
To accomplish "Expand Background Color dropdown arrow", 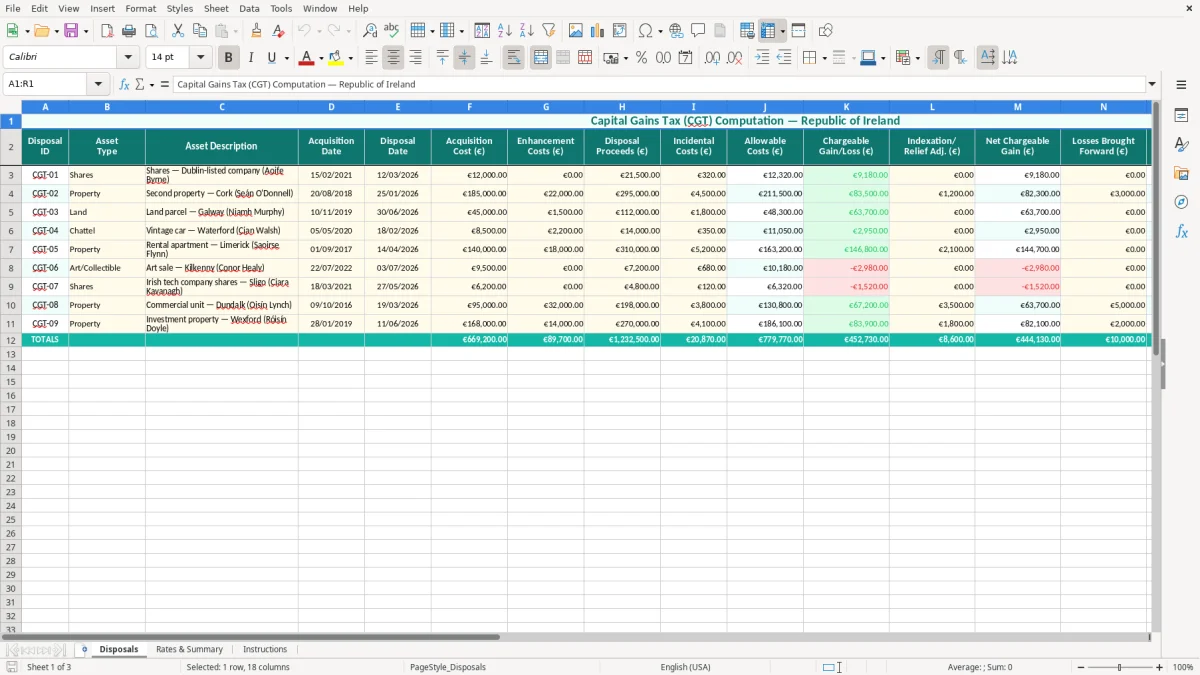I will pos(350,58).
